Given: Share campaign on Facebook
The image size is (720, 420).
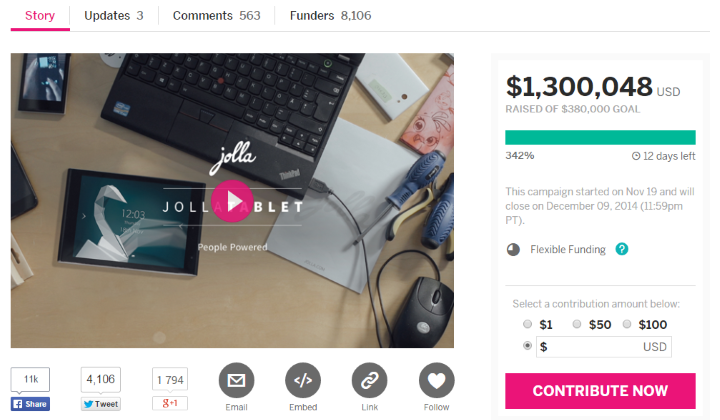Looking at the screenshot, I should pos(30,404).
